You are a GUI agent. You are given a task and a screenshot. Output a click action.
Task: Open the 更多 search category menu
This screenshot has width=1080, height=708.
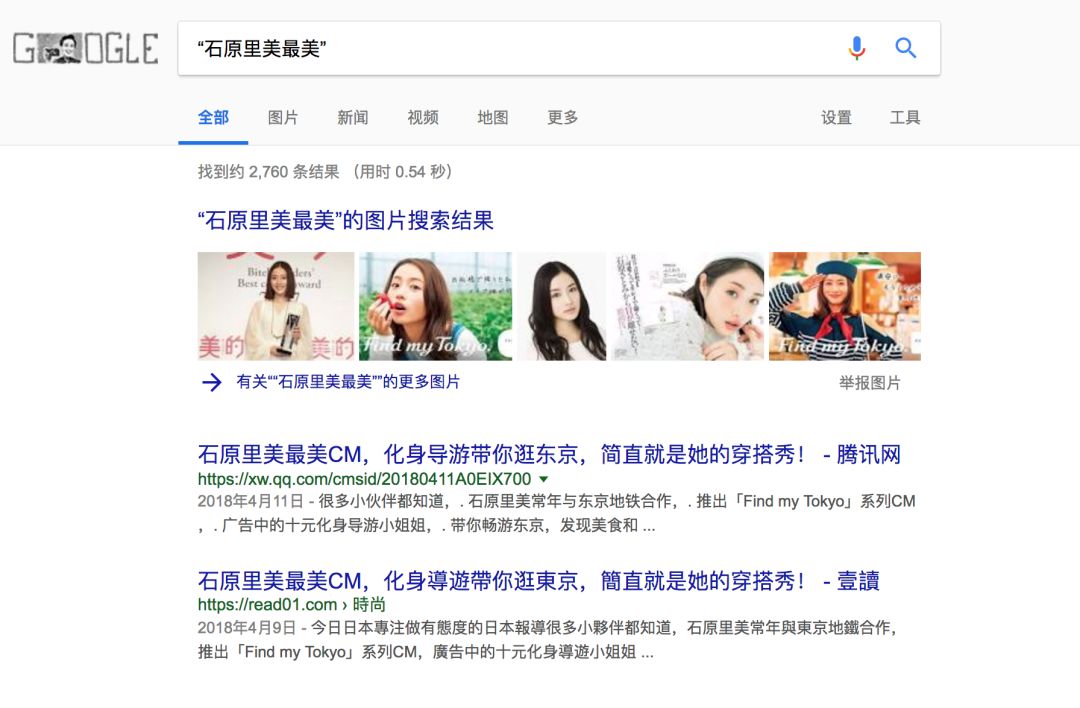point(562,118)
